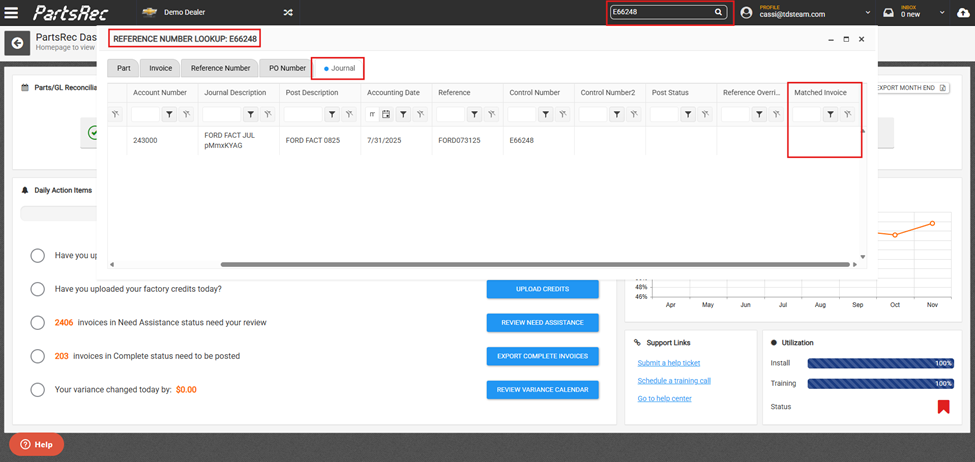Open the Go to help center link

click(x=664, y=399)
